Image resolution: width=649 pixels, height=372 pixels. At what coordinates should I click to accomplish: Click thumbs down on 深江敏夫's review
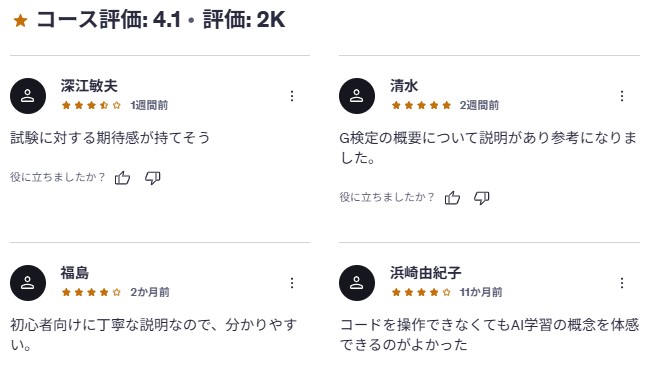[152, 178]
